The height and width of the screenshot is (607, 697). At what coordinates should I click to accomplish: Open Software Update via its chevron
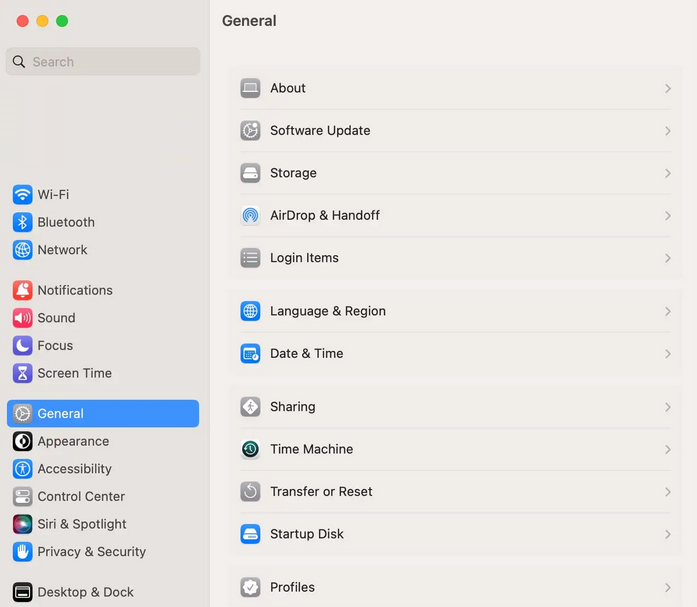668,131
